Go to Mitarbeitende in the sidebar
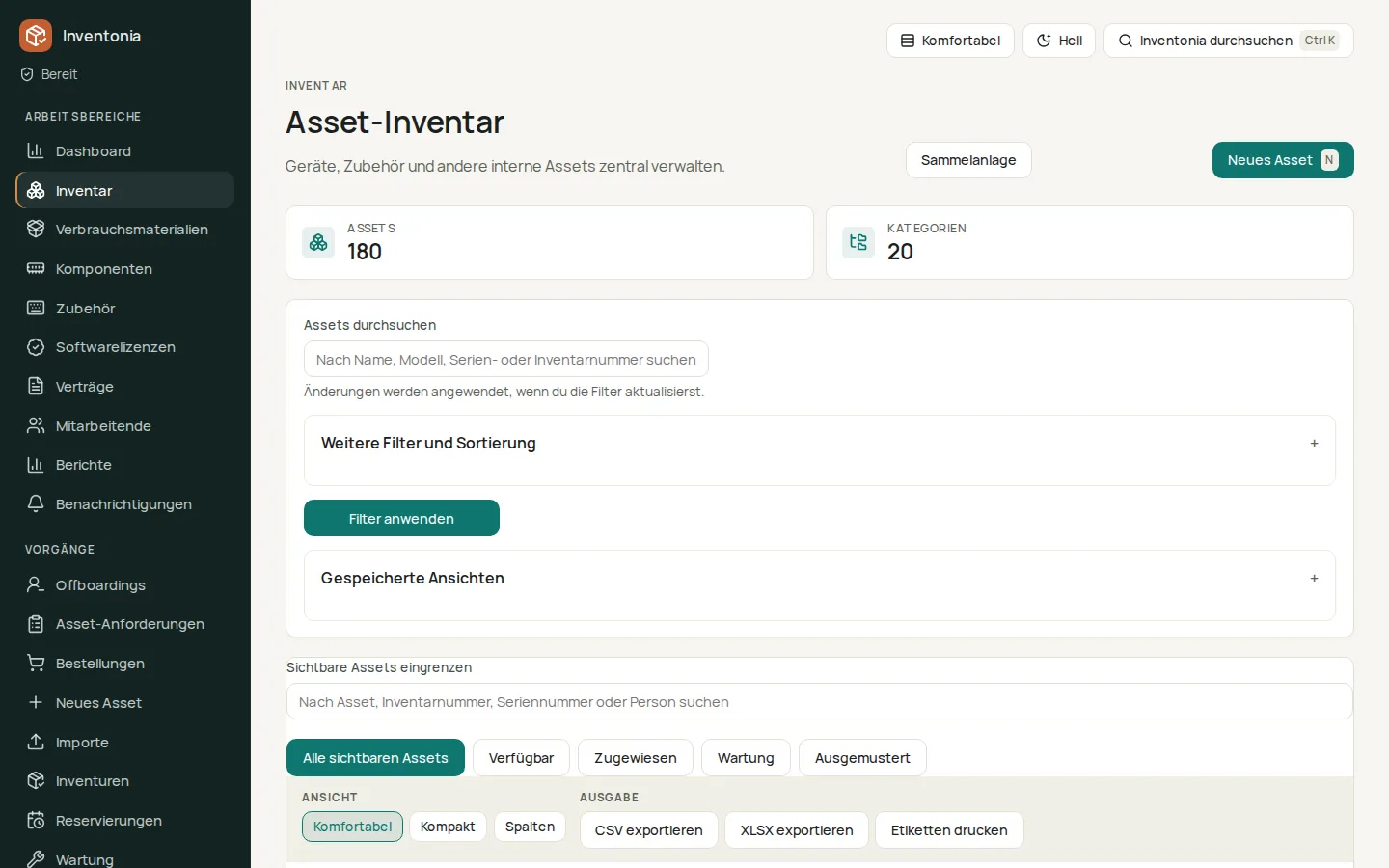Screen dimensions: 1389x868 [125, 425]
